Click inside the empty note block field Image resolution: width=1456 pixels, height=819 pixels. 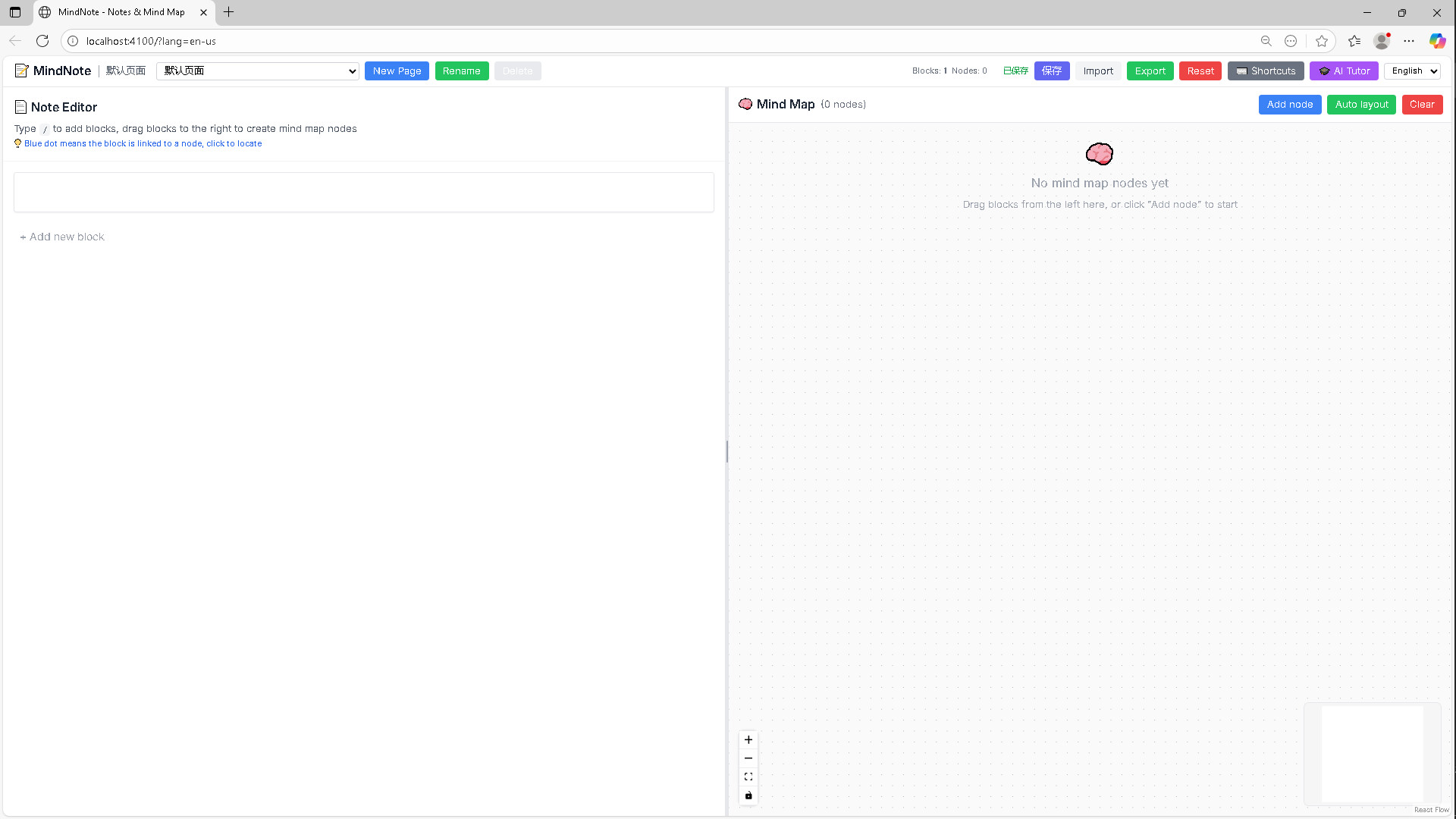tap(364, 192)
